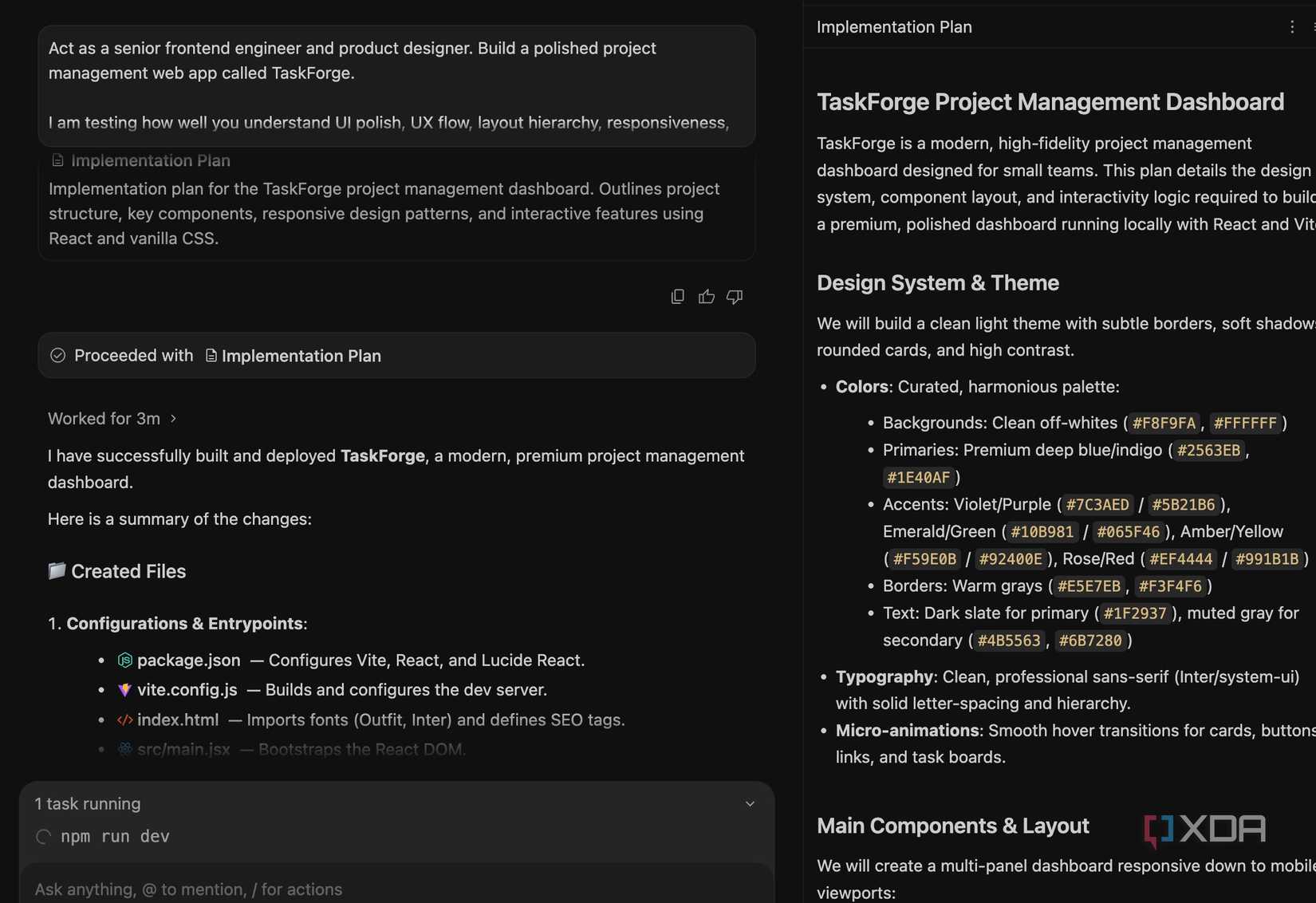Click the spinner icon beside npm run dev

click(43, 837)
